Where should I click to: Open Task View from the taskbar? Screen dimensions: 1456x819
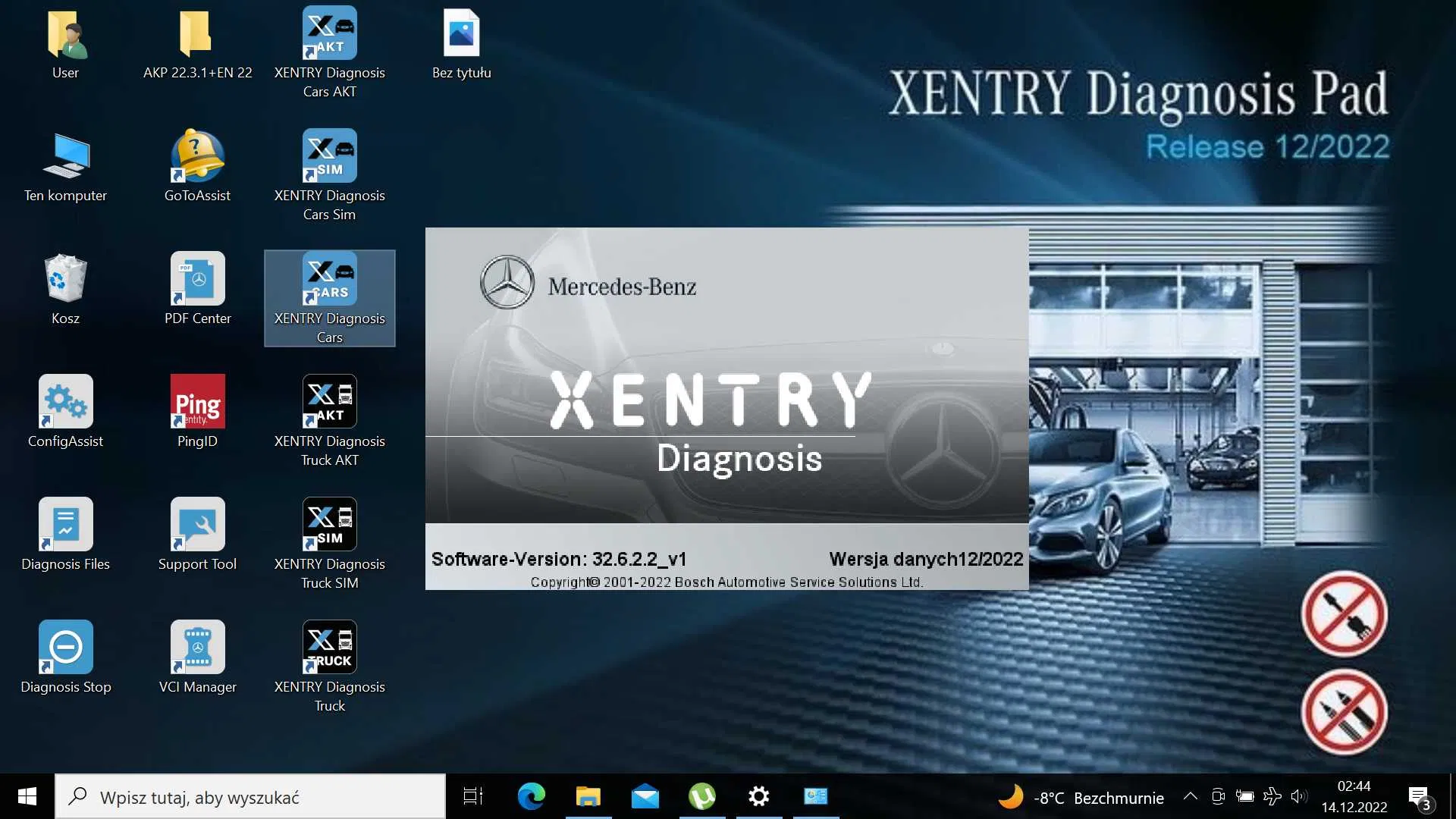click(x=473, y=796)
